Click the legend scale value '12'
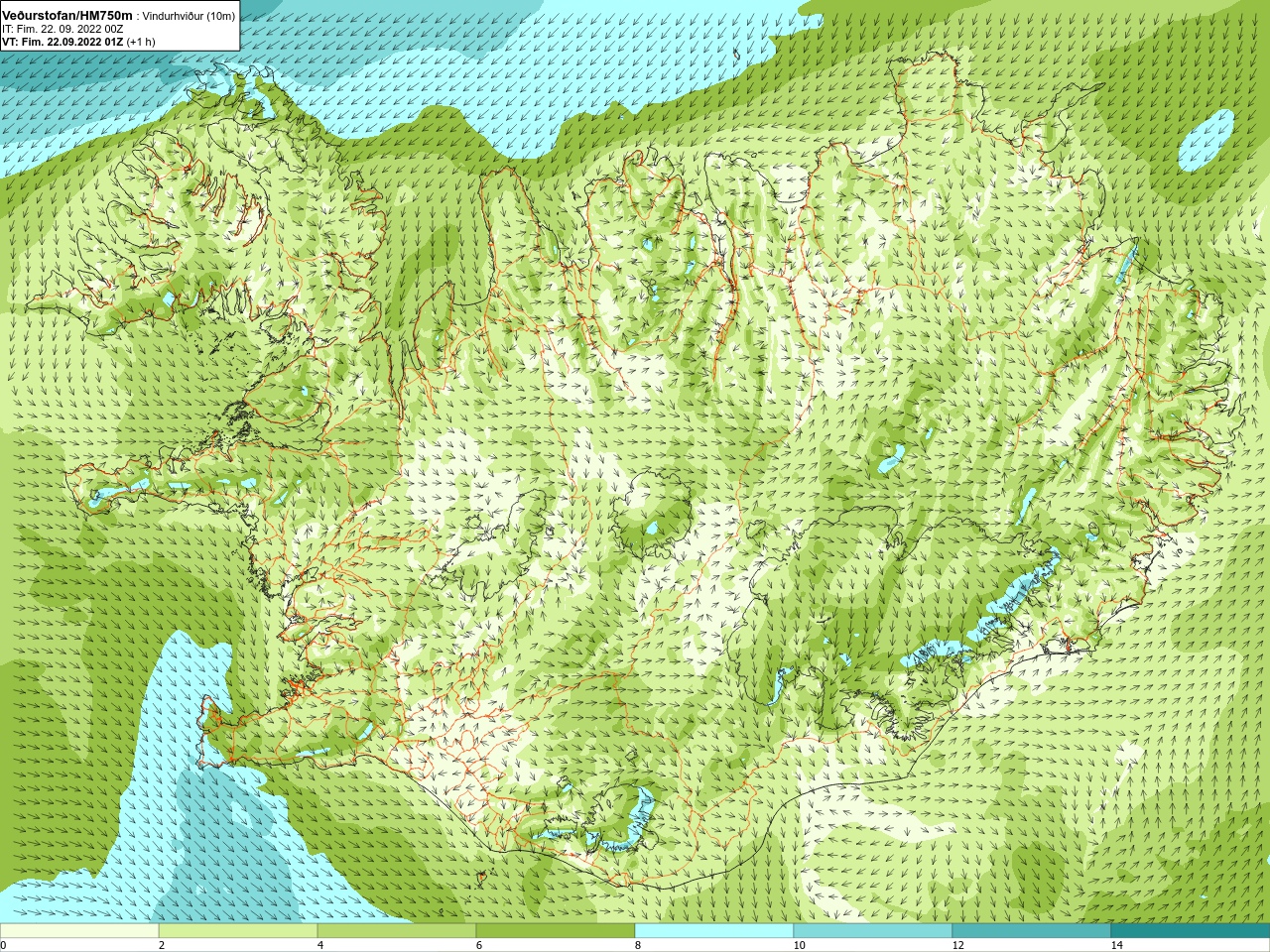Image resolution: width=1270 pixels, height=952 pixels. coord(957,945)
